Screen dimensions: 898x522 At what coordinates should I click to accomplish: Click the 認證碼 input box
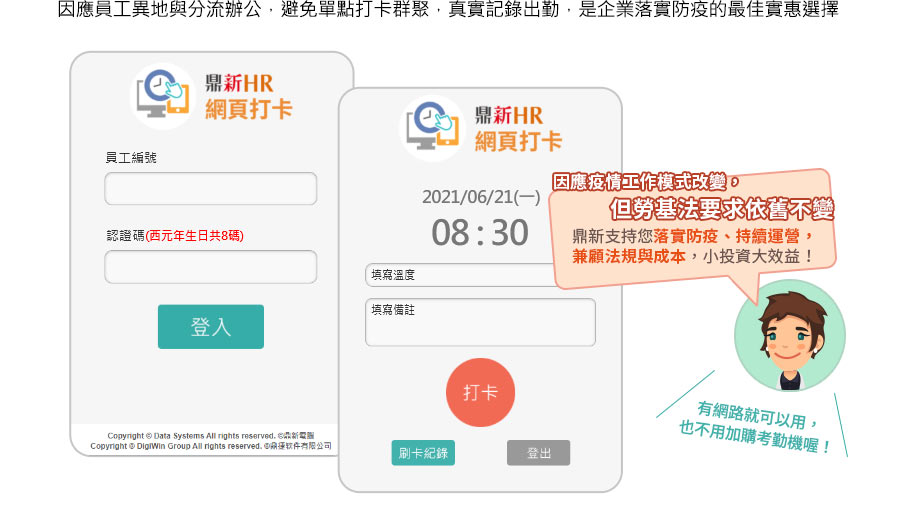210,267
